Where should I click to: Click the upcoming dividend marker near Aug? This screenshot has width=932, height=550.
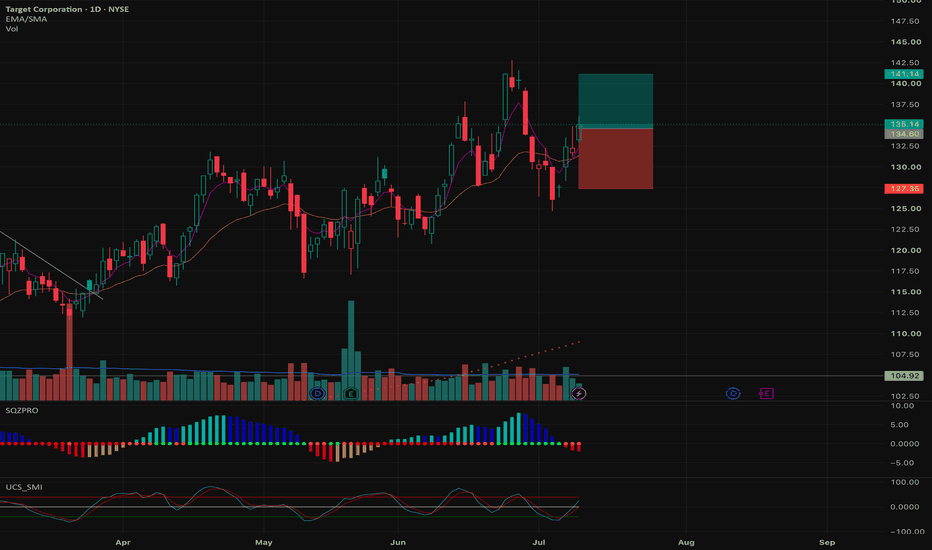pyautogui.click(x=733, y=394)
